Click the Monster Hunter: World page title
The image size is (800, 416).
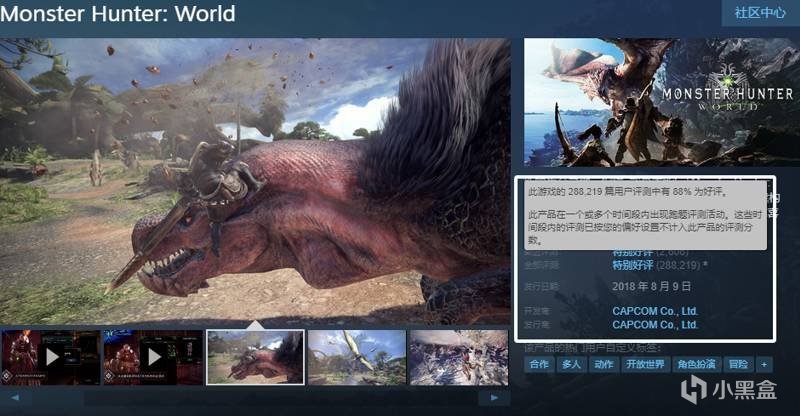[118, 13]
